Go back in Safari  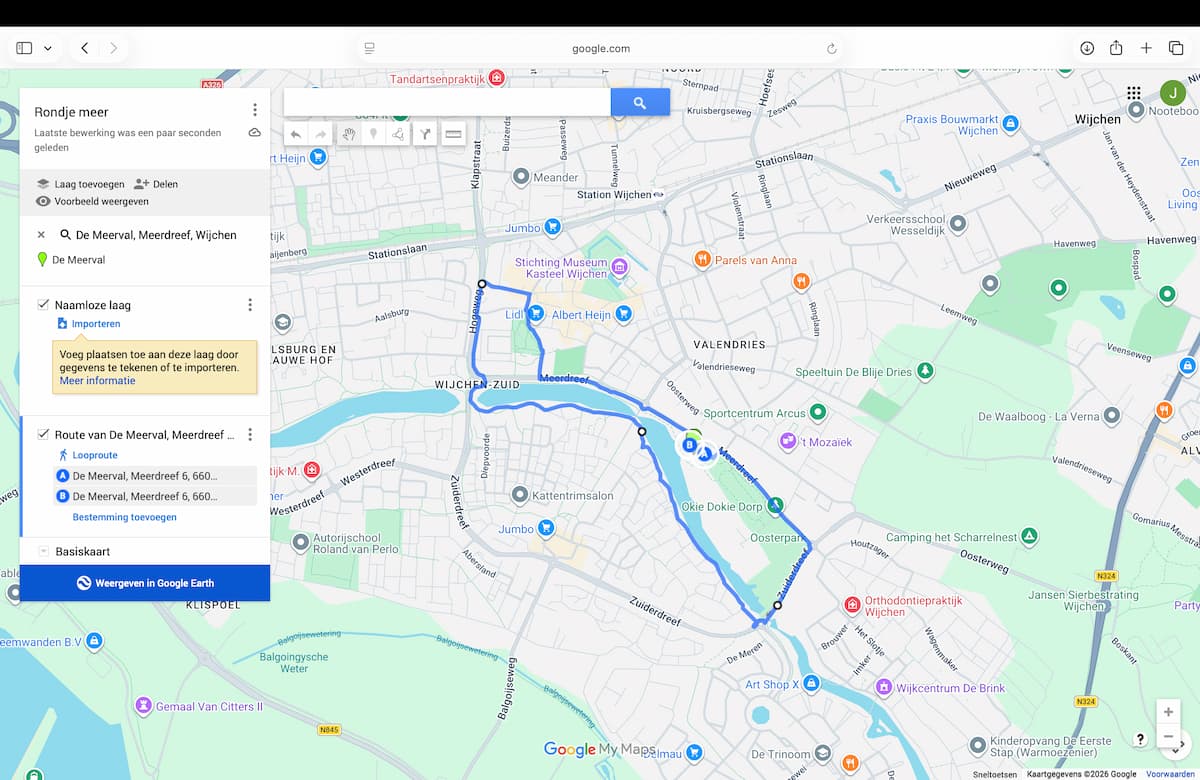[x=84, y=48]
